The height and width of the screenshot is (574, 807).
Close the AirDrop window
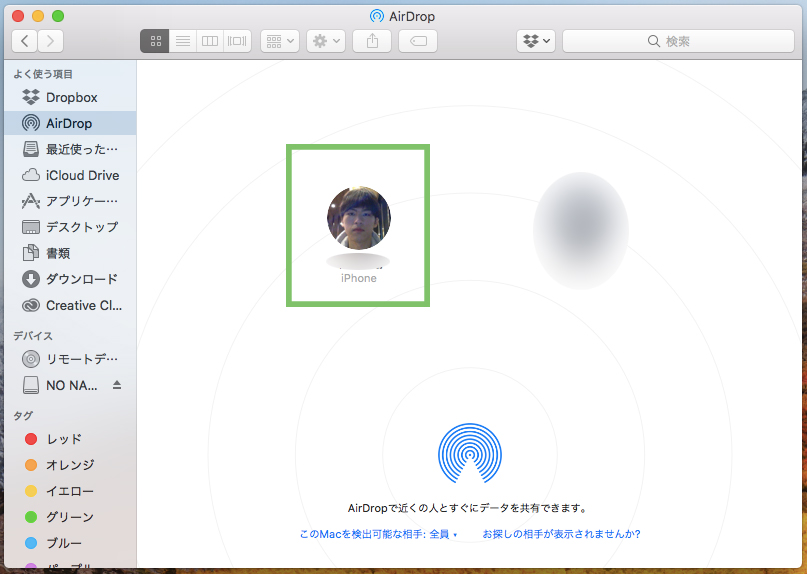[x=18, y=16]
